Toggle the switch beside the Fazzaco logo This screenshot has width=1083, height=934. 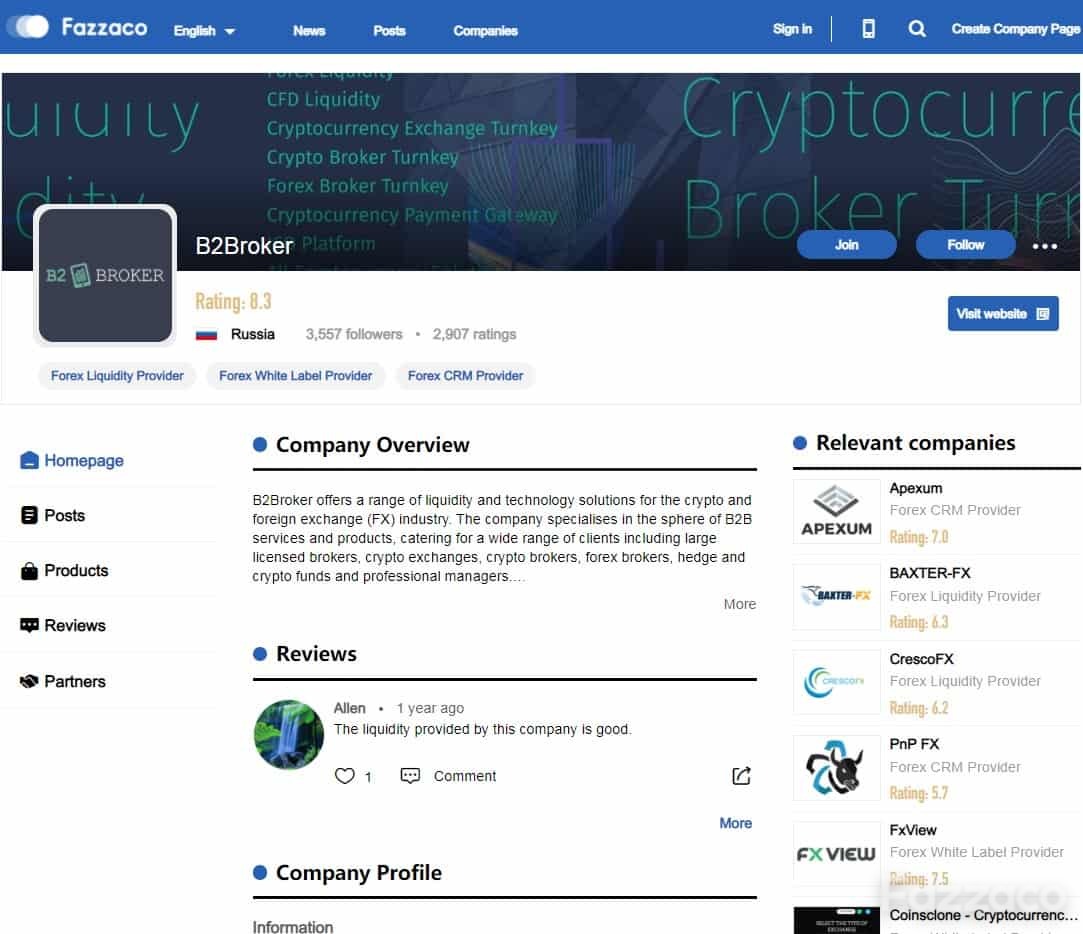click(28, 27)
